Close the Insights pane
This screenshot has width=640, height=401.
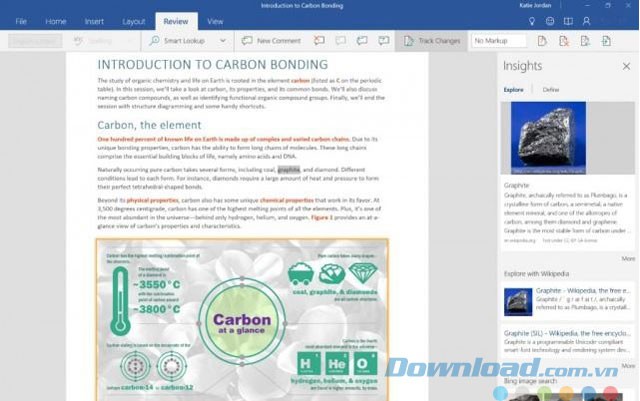tap(626, 66)
